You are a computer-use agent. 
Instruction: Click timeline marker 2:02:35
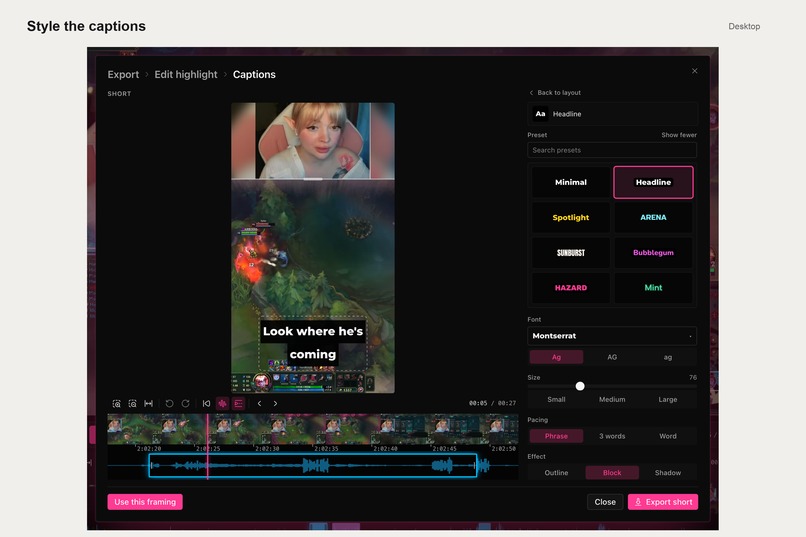pyautogui.click(x=326, y=449)
